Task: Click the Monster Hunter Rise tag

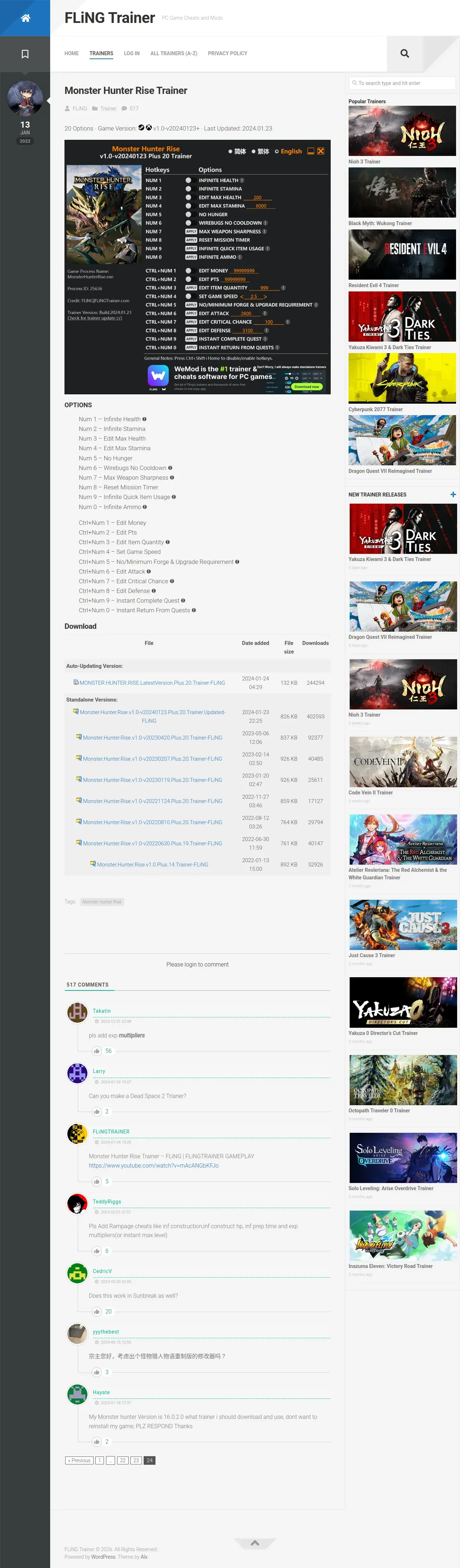Action: [102, 902]
